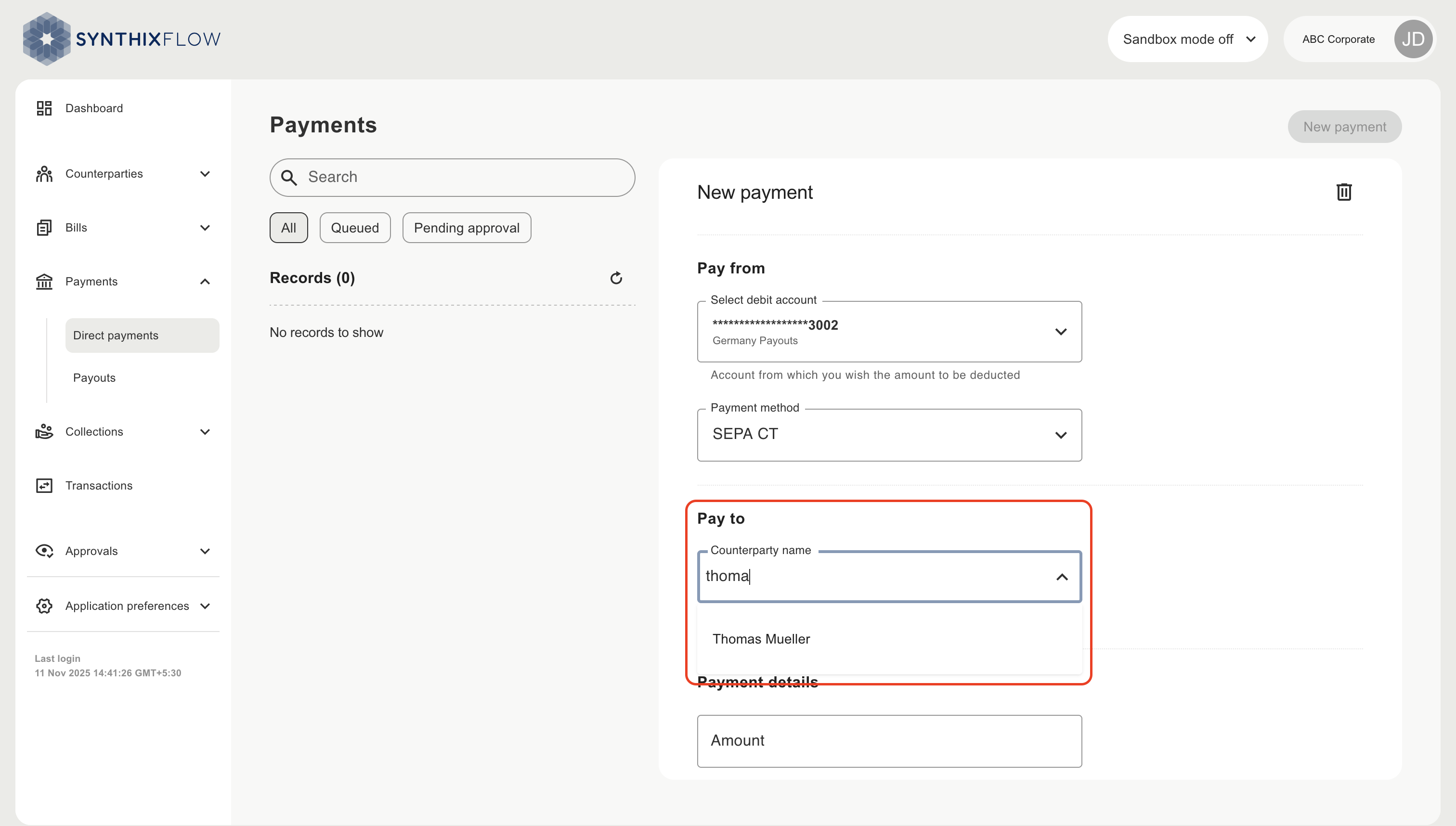1456x826 pixels.
Task: Click the Approvals menu label
Action: click(x=91, y=551)
